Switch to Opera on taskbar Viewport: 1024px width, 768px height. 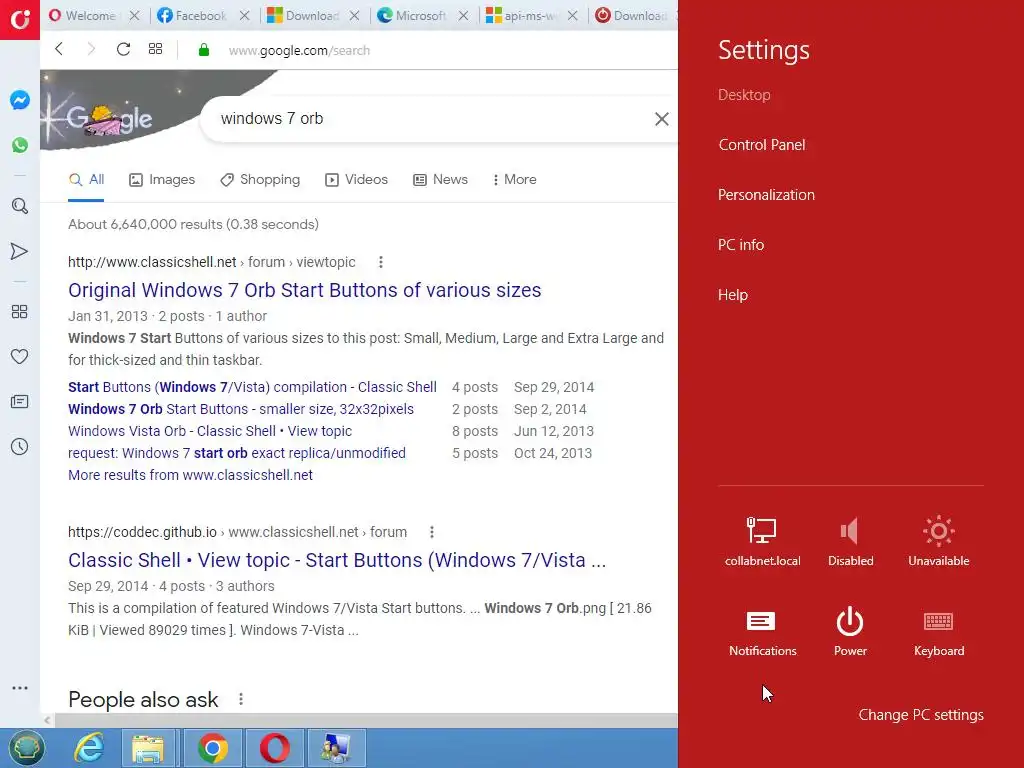[275, 748]
